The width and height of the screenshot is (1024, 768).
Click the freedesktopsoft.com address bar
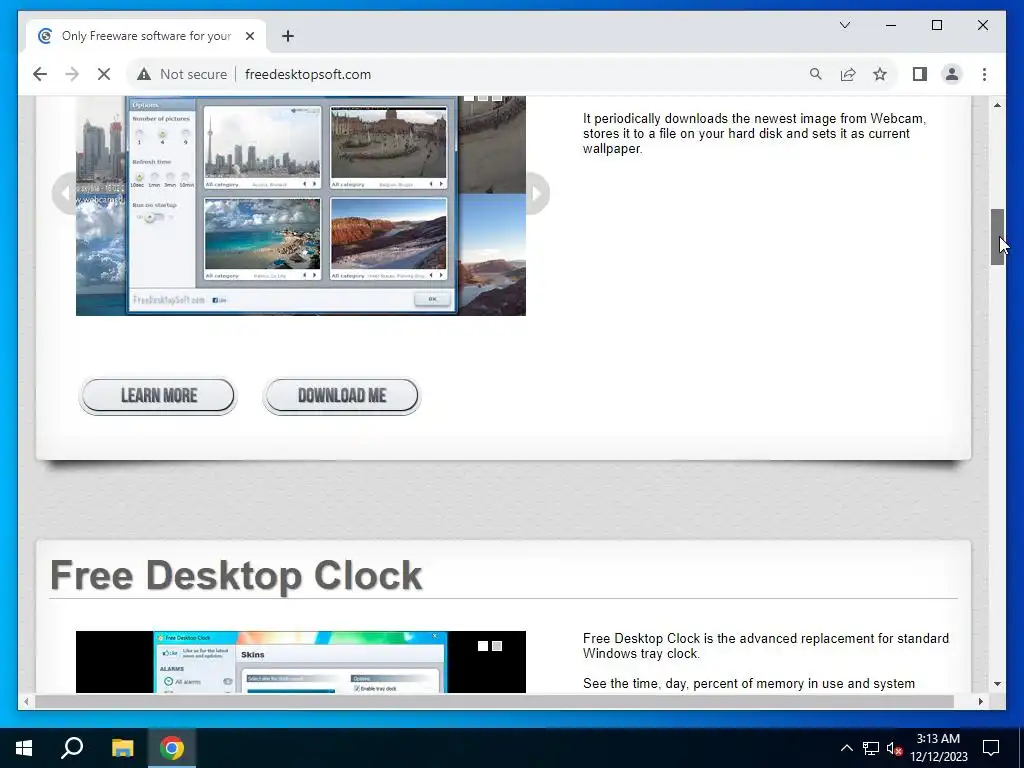(x=308, y=74)
